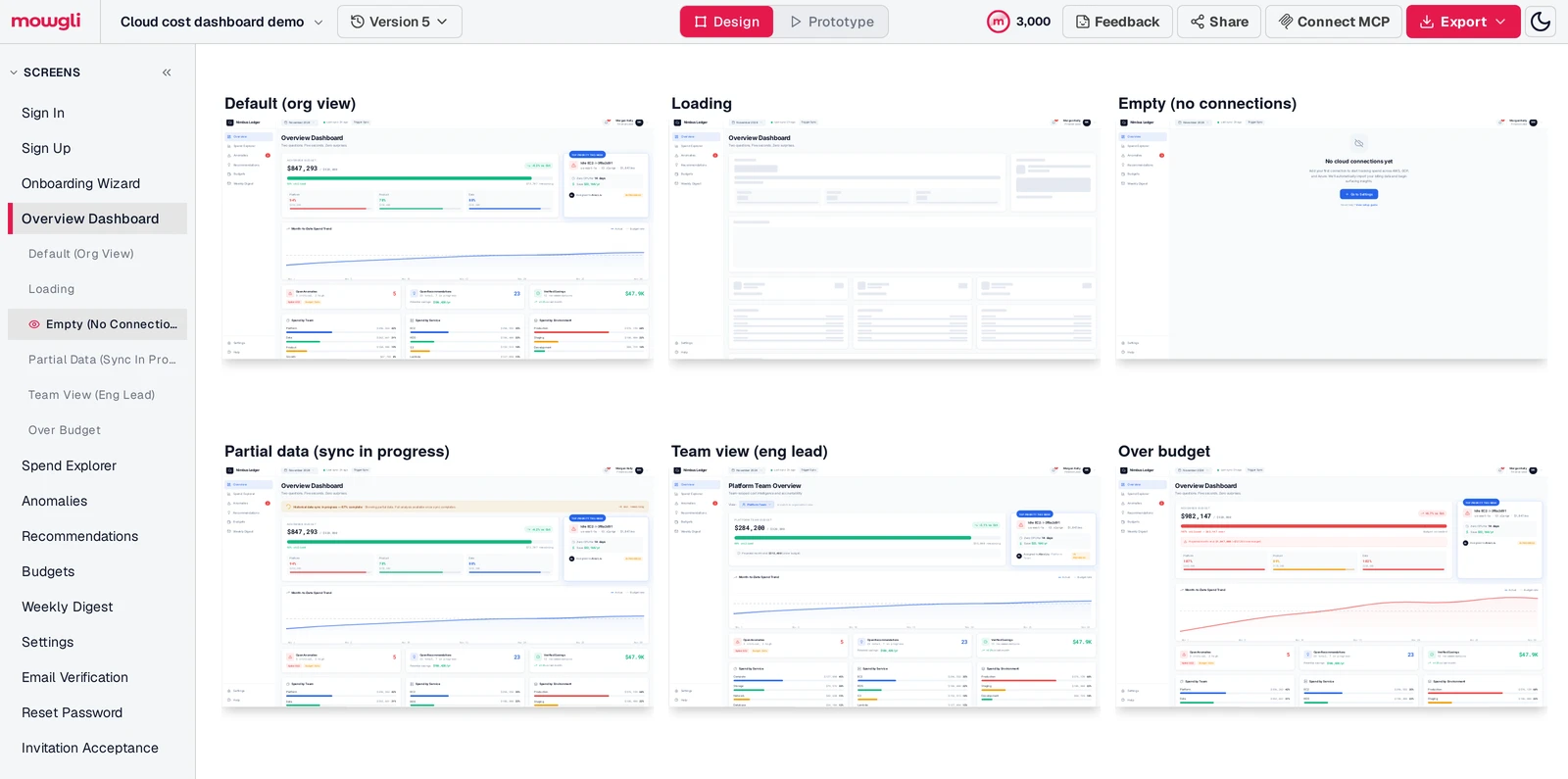Screen dimensions: 1568x779
Task: Toggle visibility eye on Empty (No Connections)
Action: click(34, 324)
